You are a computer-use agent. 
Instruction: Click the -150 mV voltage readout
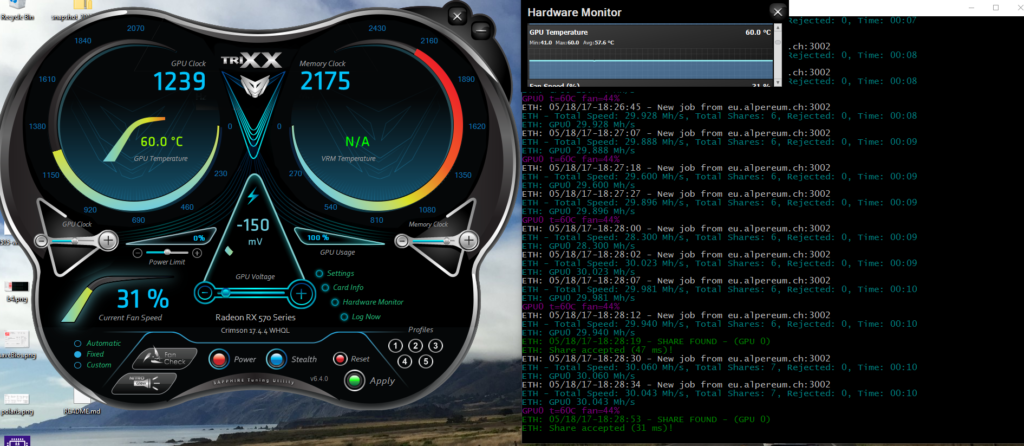coord(253,225)
